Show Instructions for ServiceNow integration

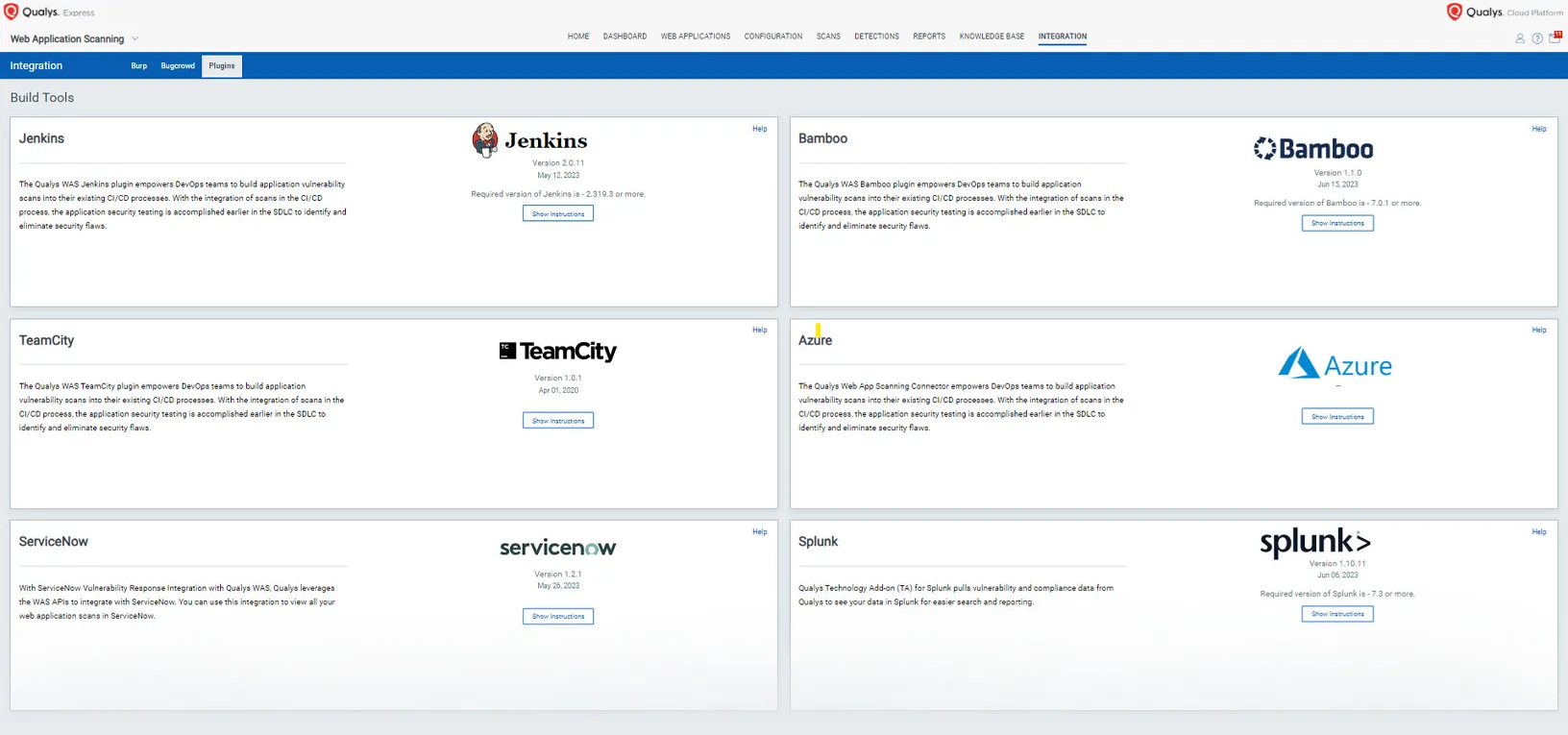[x=558, y=617]
